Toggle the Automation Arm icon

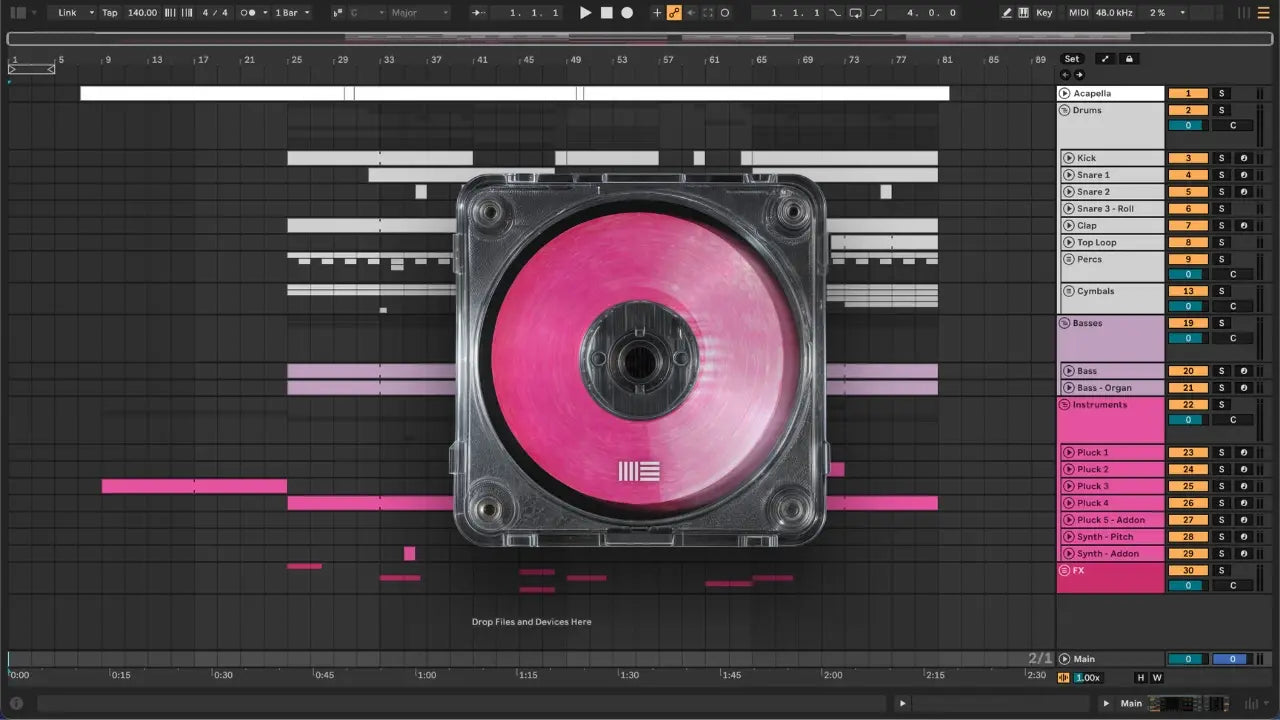(x=674, y=13)
